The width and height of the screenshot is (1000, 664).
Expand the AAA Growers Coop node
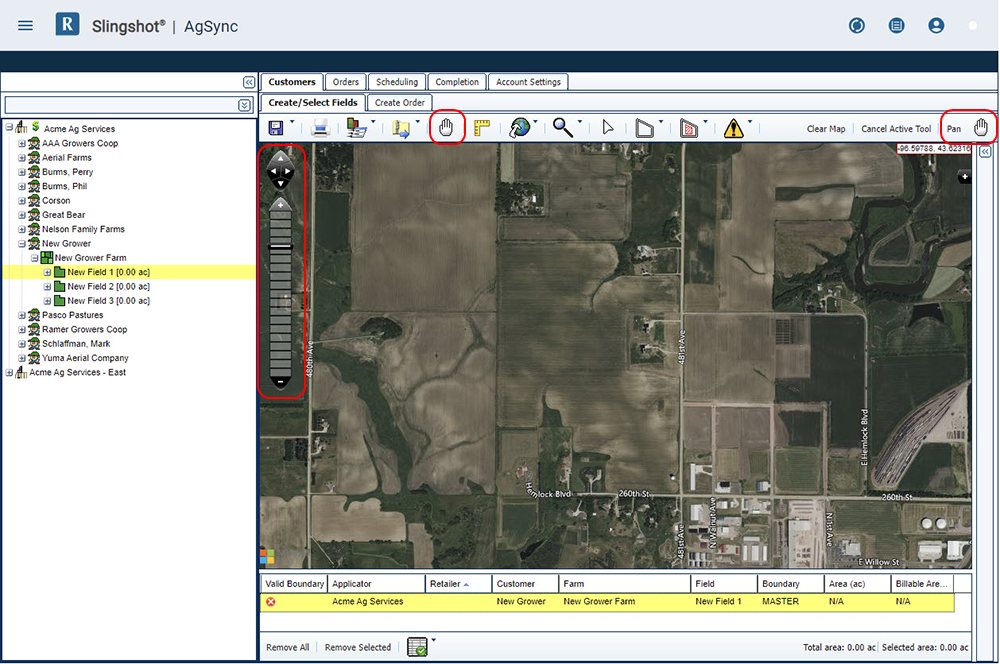(x=22, y=144)
